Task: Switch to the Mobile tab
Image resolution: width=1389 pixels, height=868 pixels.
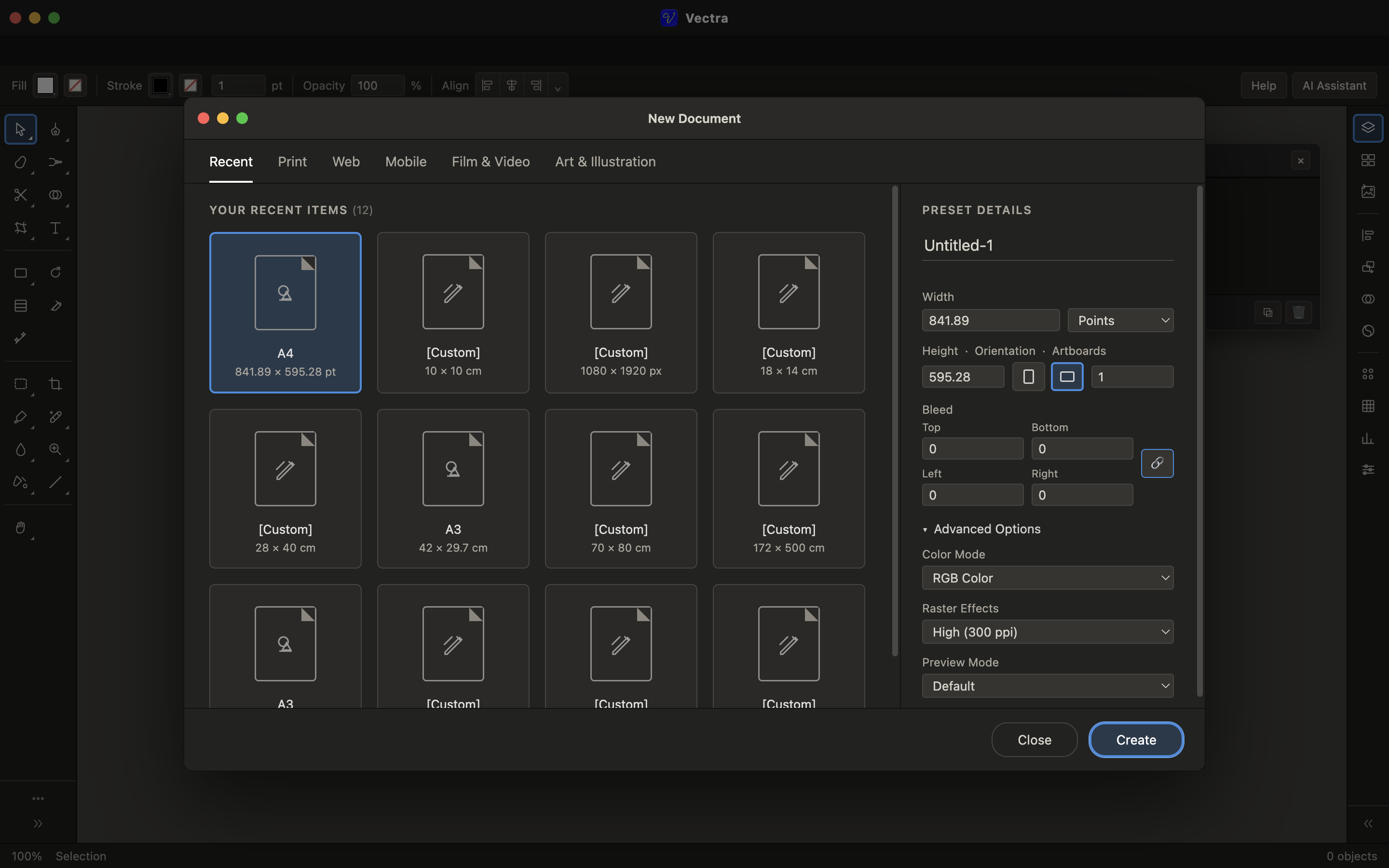Action: 406,162
